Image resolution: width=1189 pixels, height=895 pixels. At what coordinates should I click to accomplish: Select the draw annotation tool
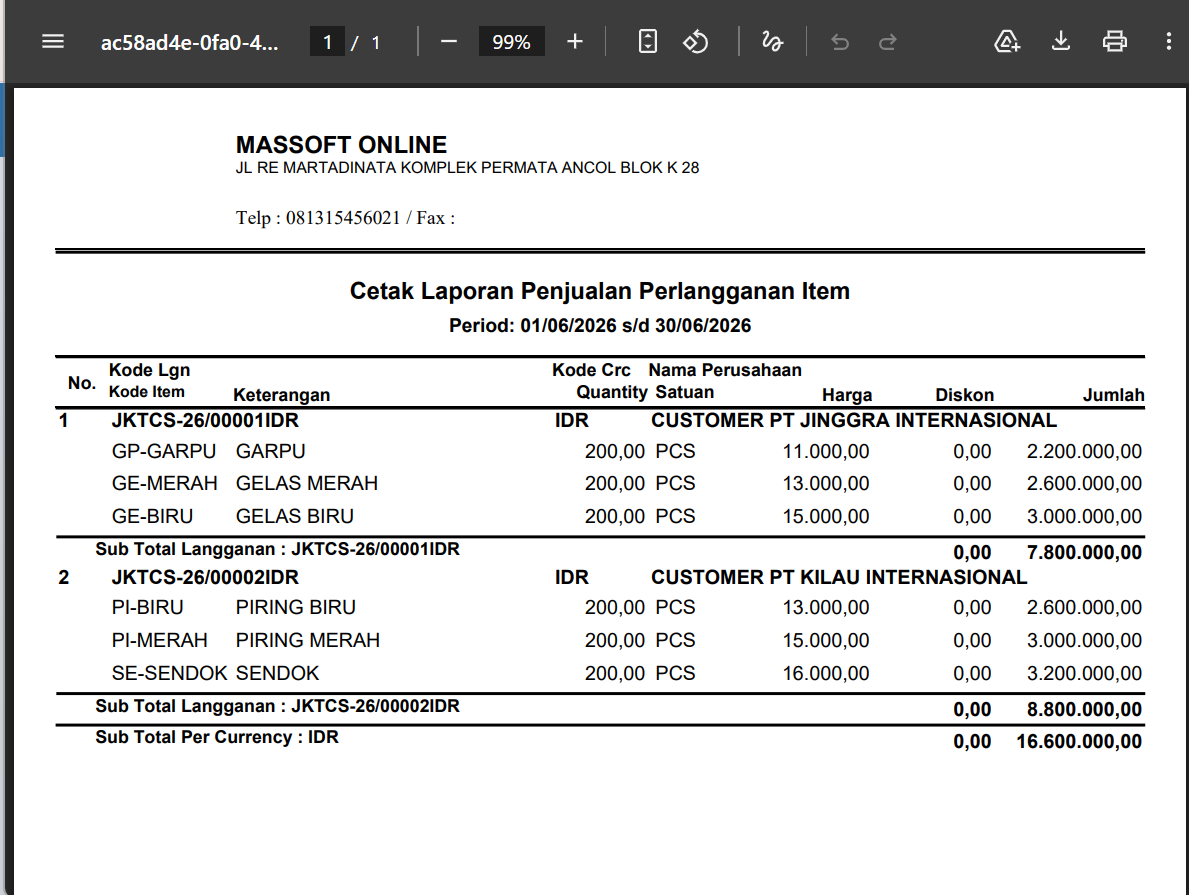(x=772, y=42)
